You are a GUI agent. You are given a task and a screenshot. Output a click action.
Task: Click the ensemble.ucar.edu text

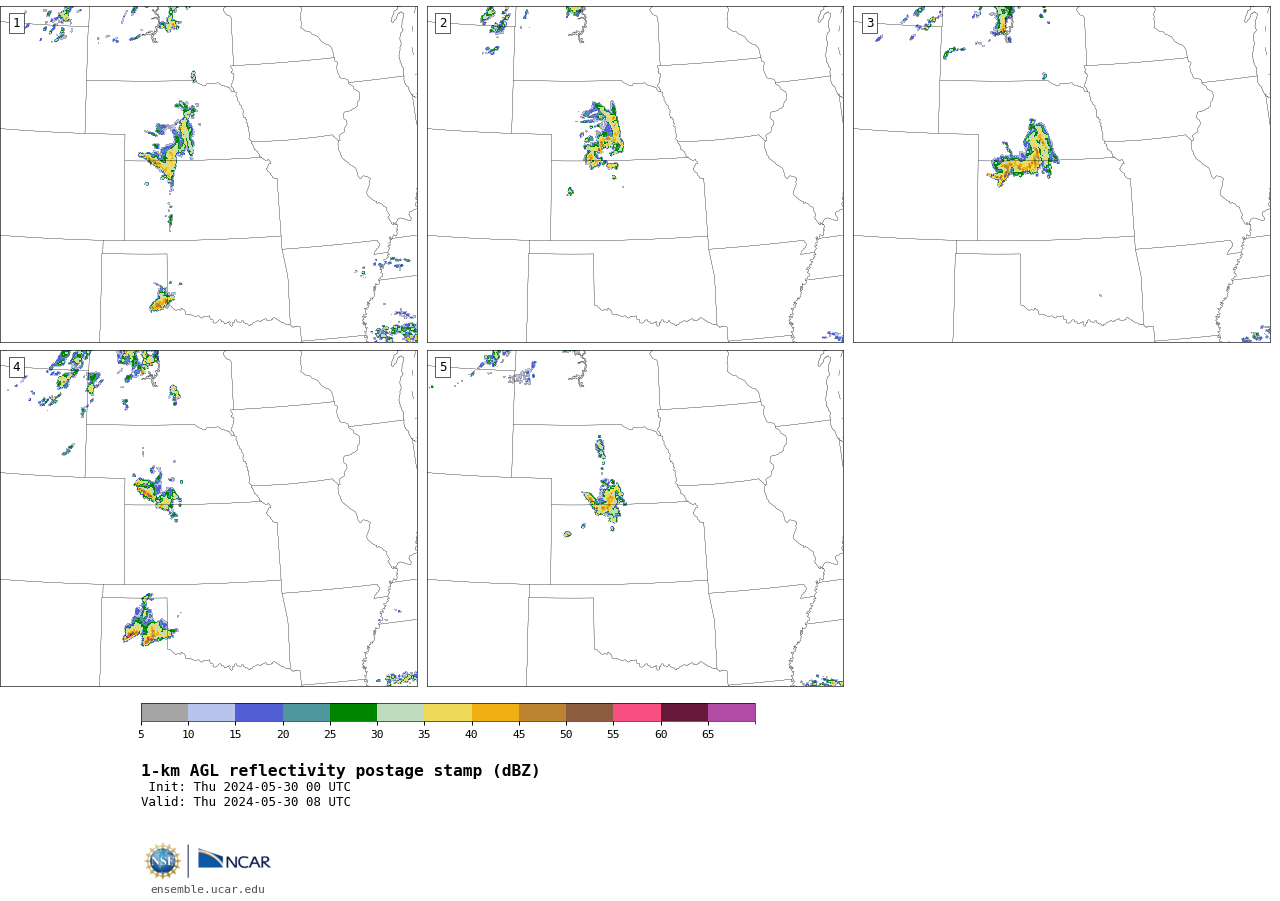tap(208, 889)
